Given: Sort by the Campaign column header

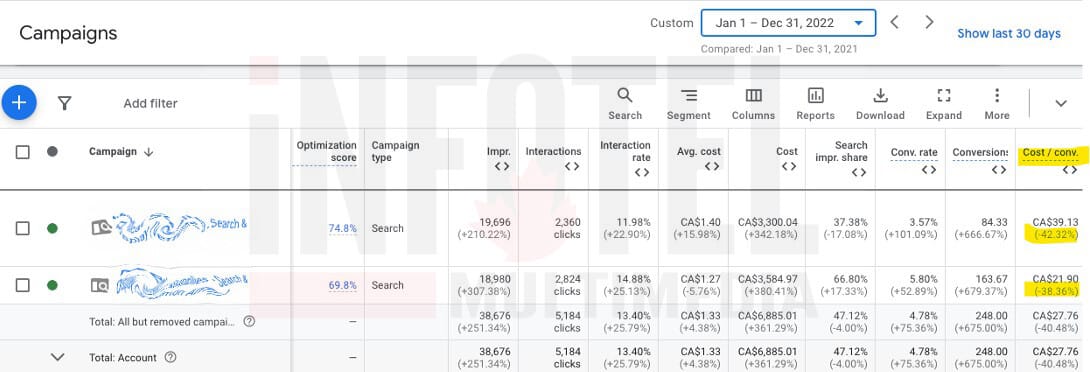Looking at the screenshot, I should click(x=113, y=152).
